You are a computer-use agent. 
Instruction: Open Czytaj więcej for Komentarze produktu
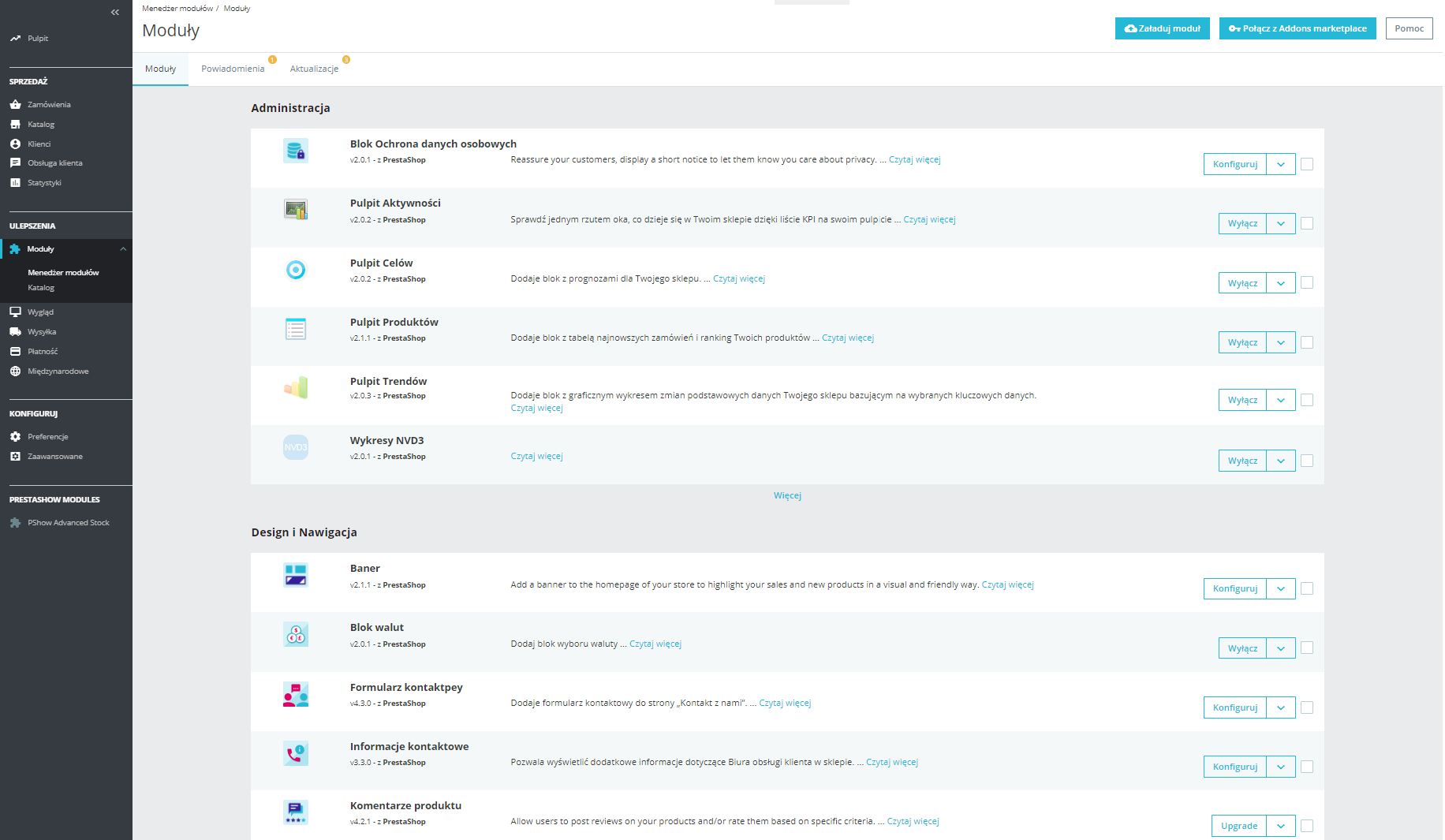pos(913,821)
